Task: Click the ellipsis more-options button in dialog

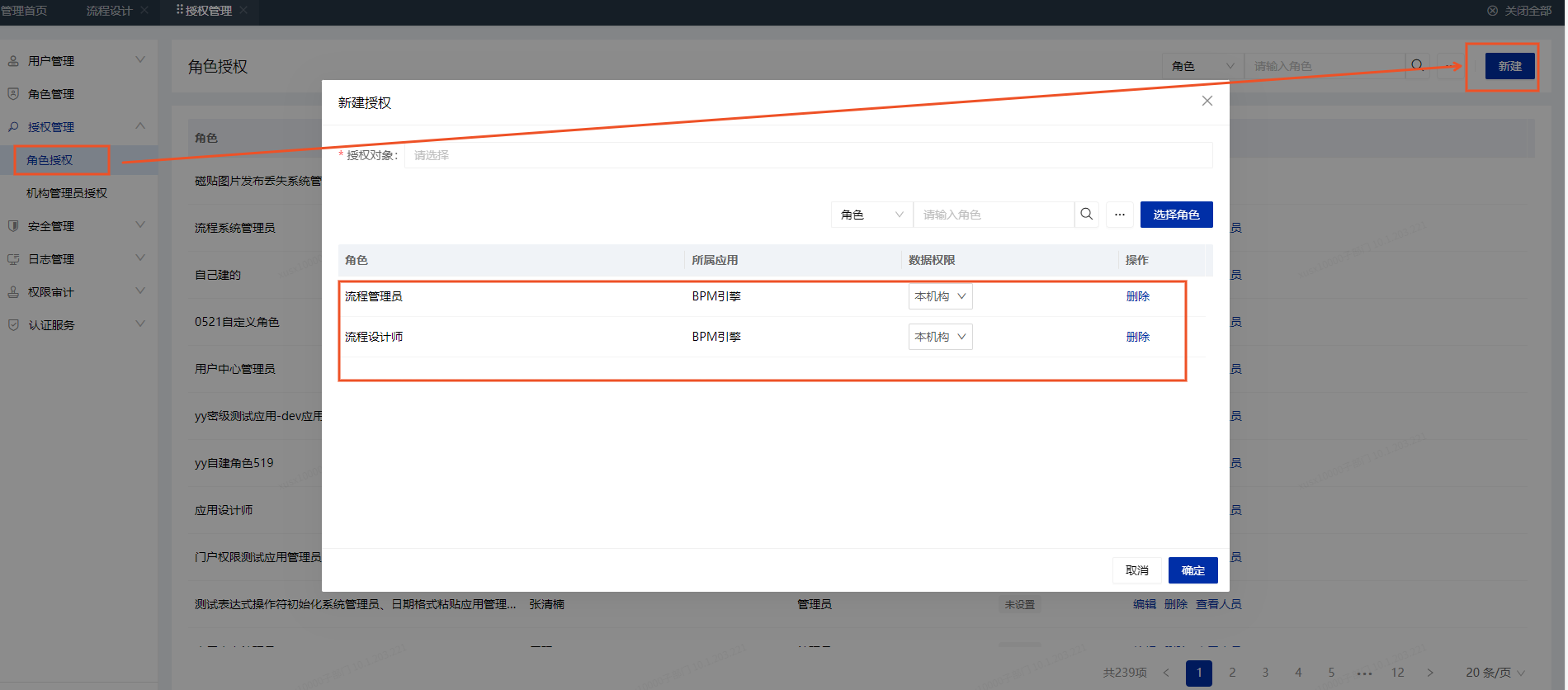Action: click(x=1120, y=215)
